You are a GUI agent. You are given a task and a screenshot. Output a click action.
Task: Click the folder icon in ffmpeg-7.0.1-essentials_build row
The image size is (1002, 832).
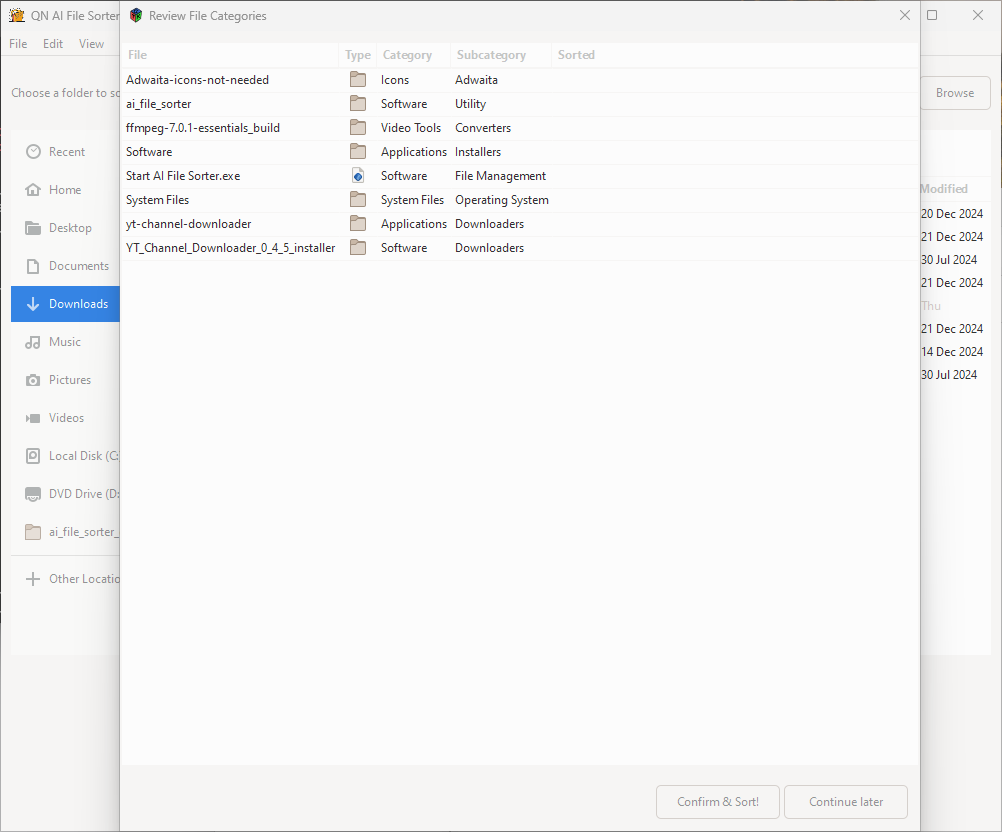tap(357, 128)
